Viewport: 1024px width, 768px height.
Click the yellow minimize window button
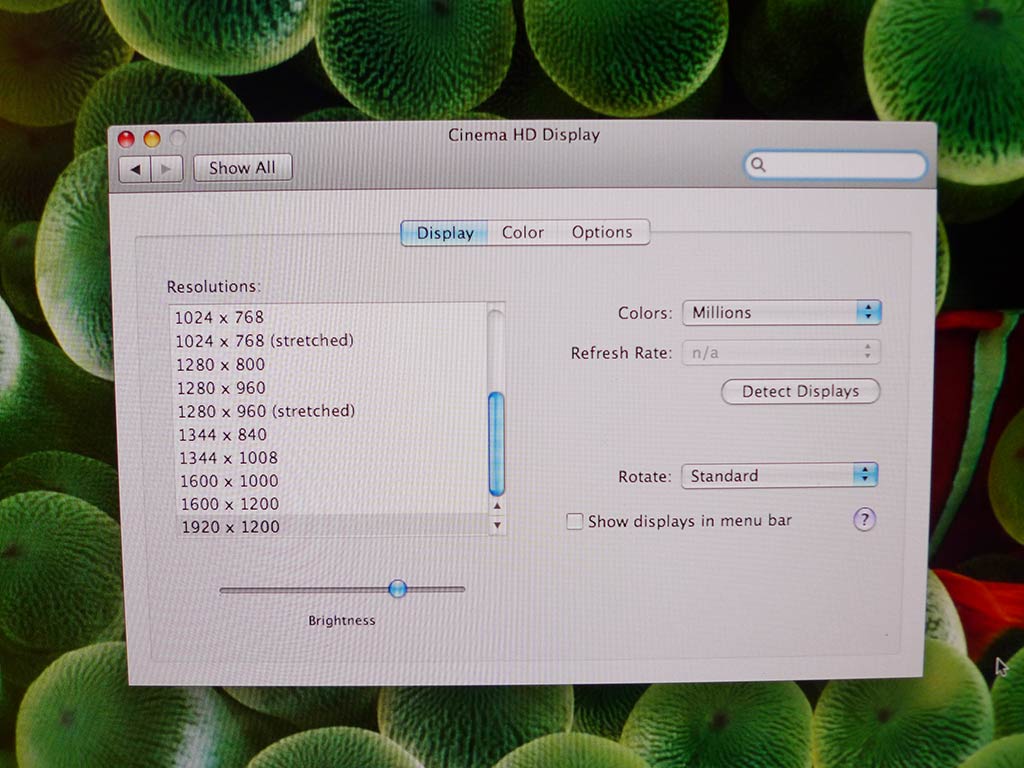tap(151, 139)
